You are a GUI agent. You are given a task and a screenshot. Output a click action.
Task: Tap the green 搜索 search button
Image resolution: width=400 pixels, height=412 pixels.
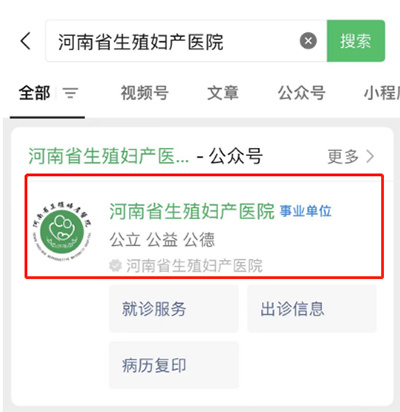coord(356,41)
